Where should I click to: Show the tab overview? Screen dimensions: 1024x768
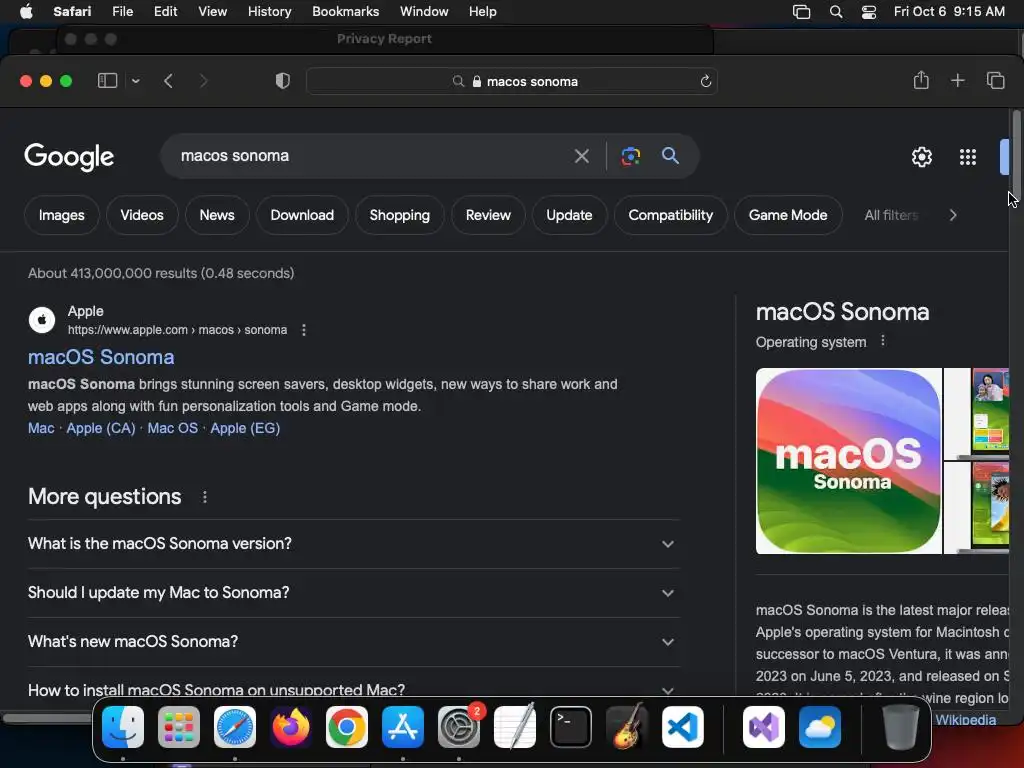[995, 80]
